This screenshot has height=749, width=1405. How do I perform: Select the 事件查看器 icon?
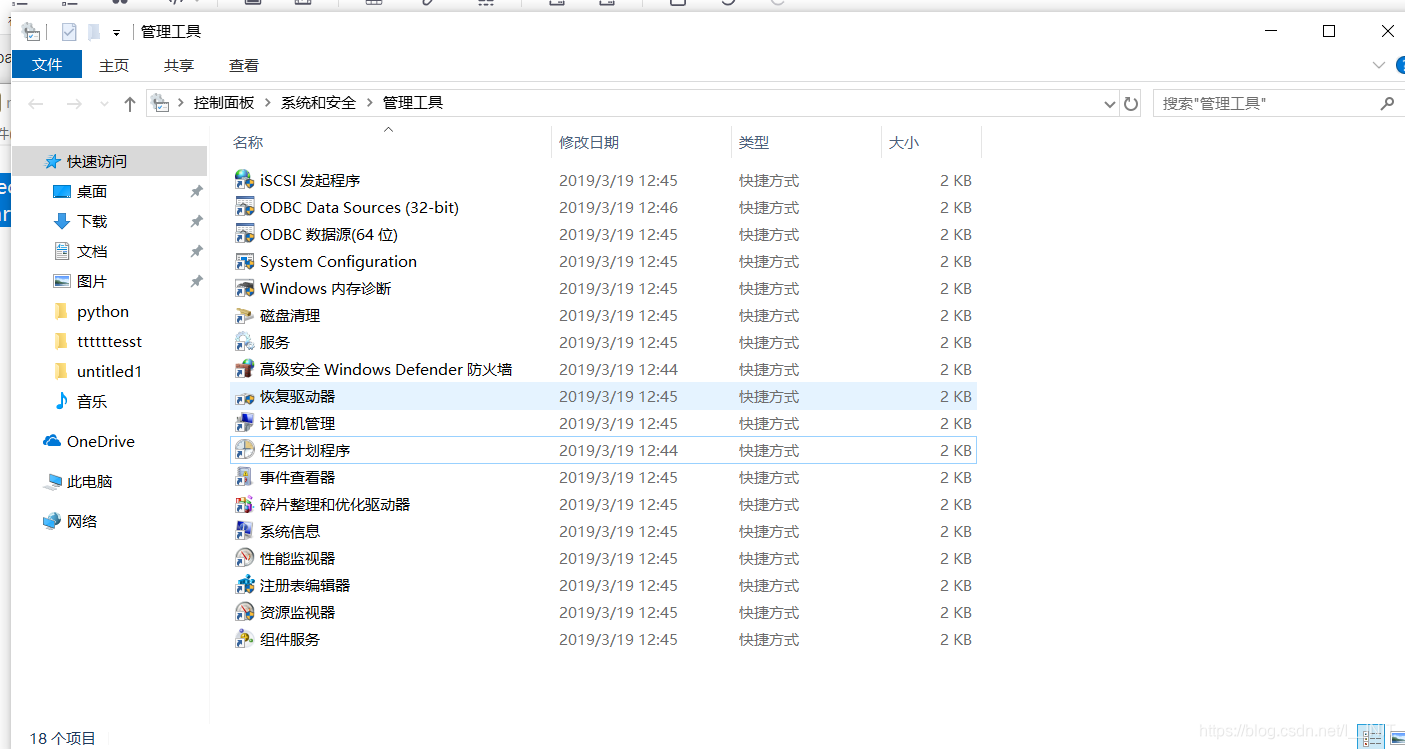tap(244, 477)
